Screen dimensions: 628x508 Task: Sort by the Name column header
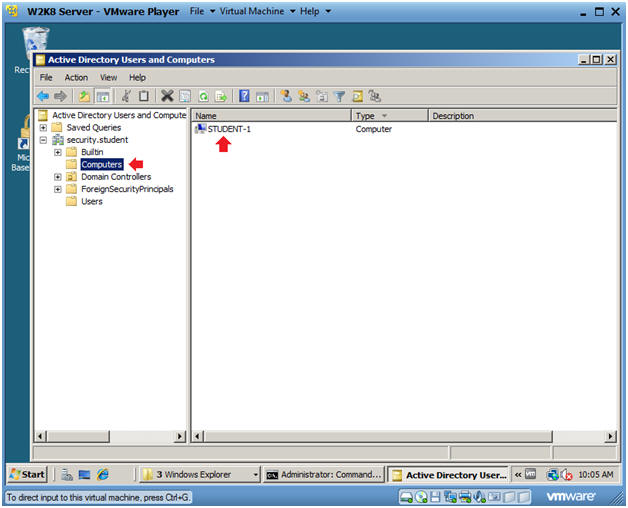271,116
